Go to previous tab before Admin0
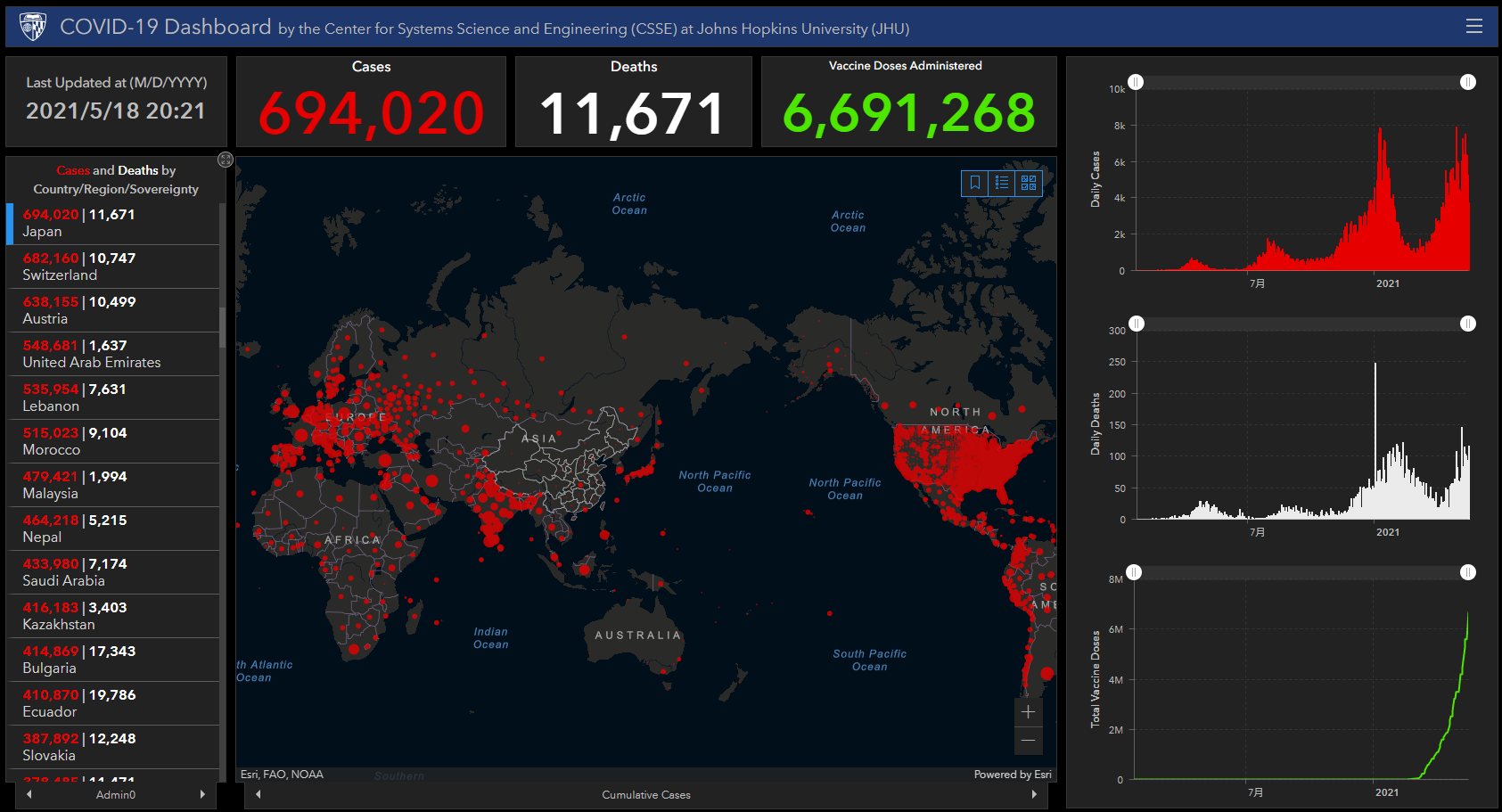 [29, 794]
